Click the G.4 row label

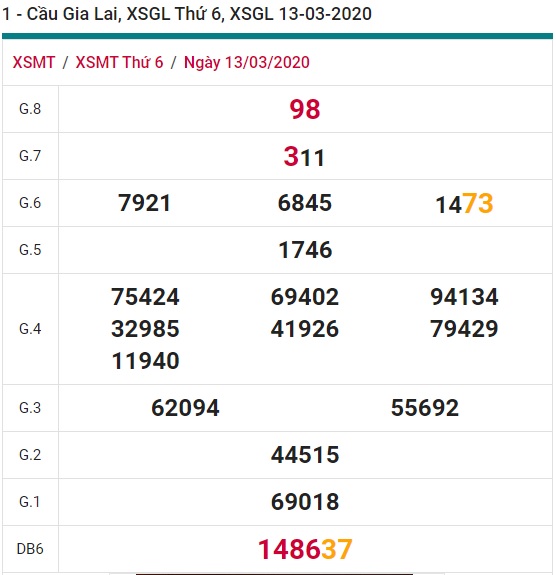tap(30, 329)
